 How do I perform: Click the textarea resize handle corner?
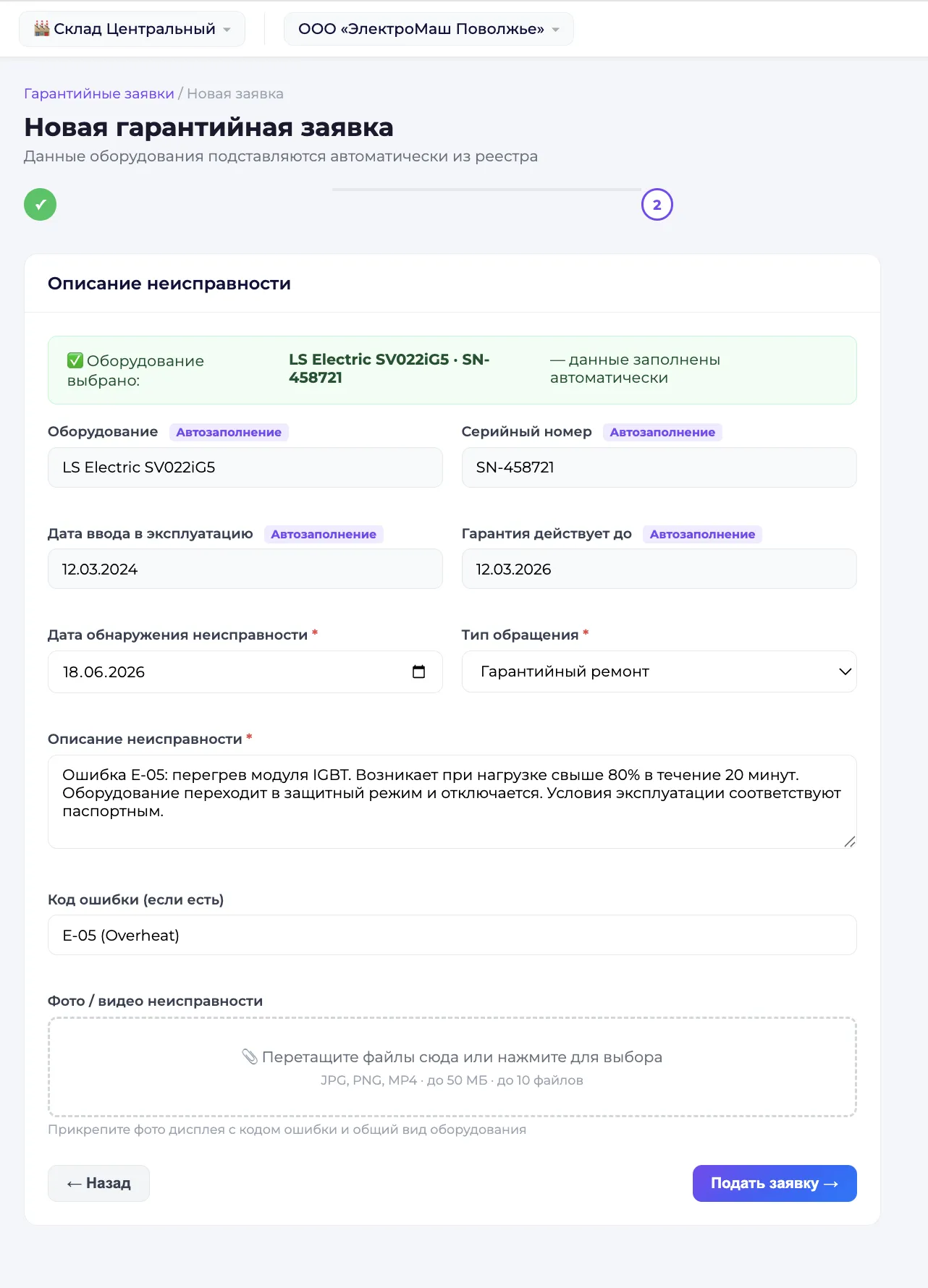pyautogui.click(x=850, y=842)
